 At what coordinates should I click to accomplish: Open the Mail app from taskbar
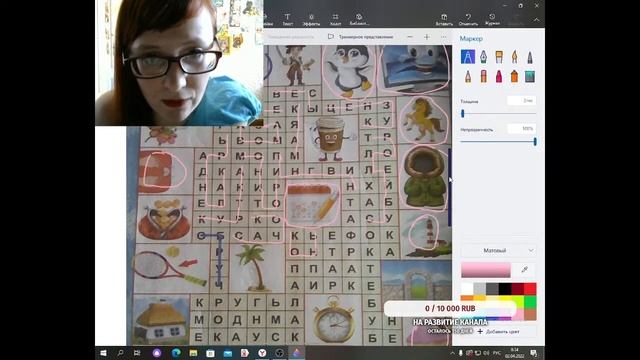click(228, 353)
